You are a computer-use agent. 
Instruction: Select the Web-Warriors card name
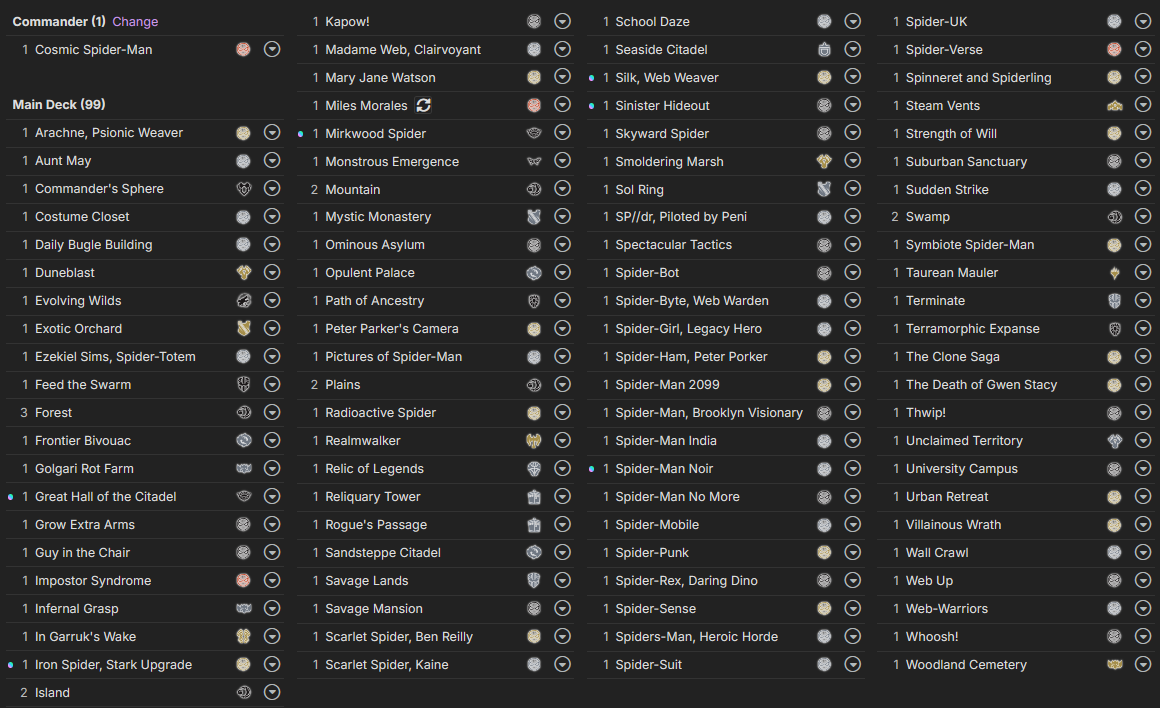[946, 608]
